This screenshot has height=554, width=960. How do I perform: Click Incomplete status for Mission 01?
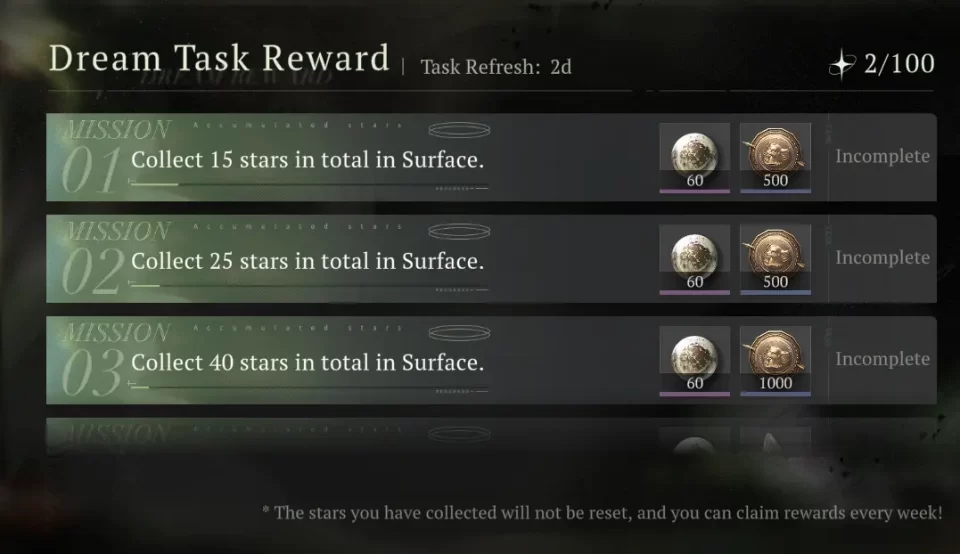(882, 157)
